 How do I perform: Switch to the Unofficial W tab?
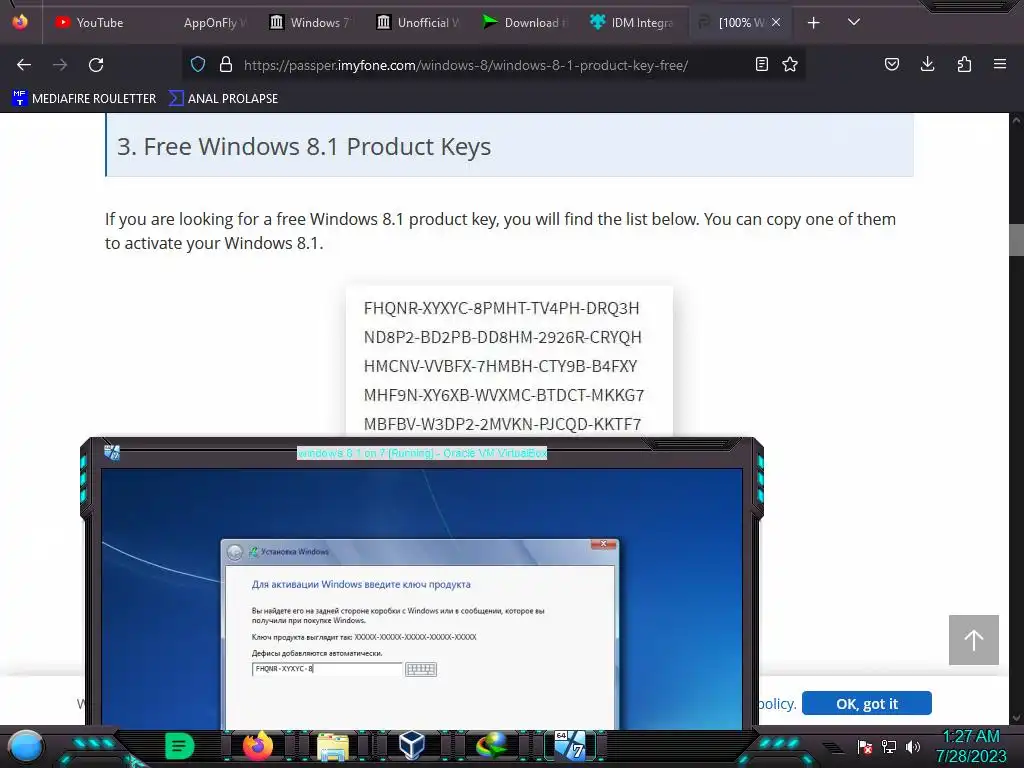pyautogui.click(x=419, y=23)
